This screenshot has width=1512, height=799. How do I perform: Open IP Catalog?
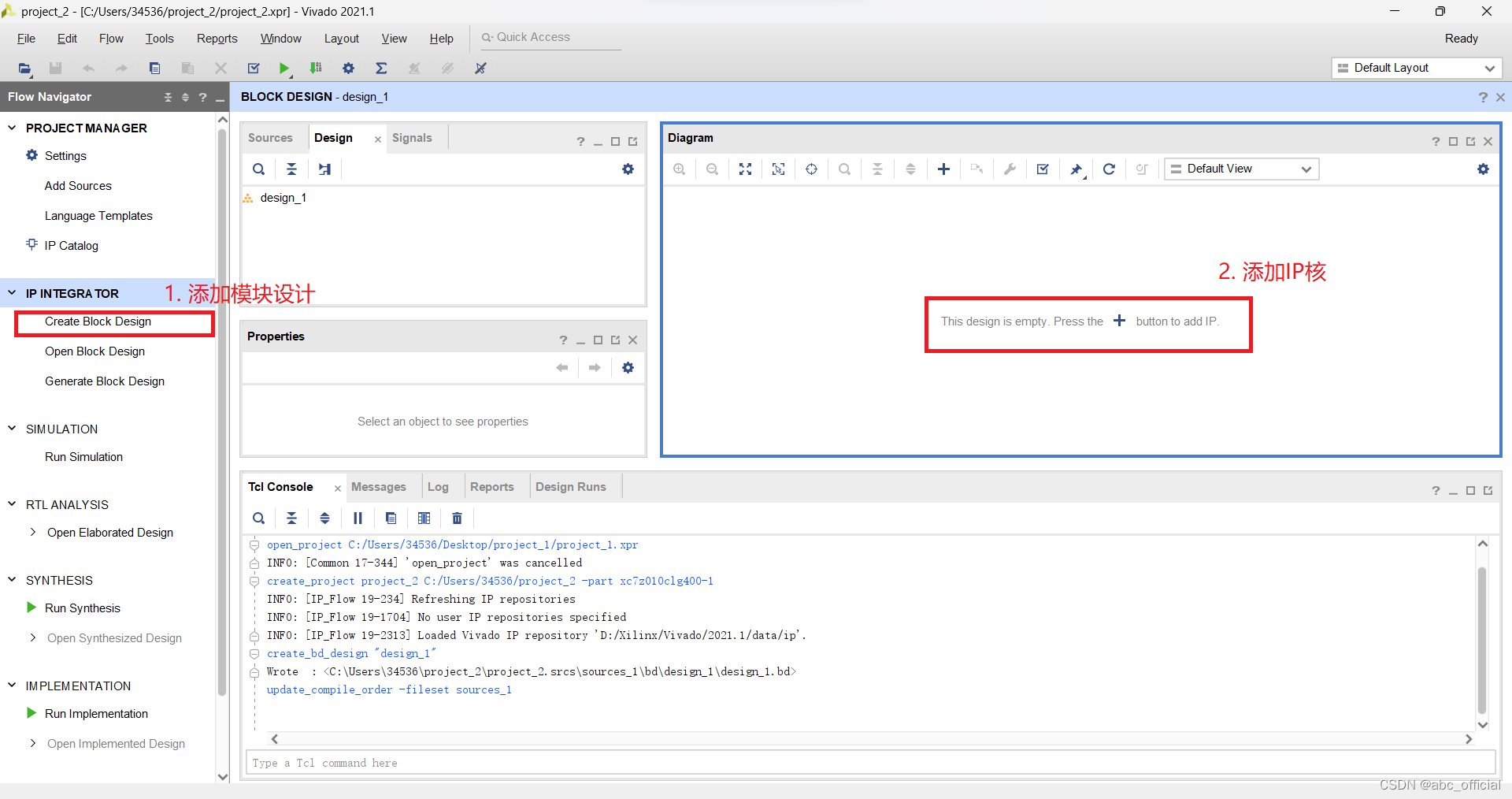71,246
